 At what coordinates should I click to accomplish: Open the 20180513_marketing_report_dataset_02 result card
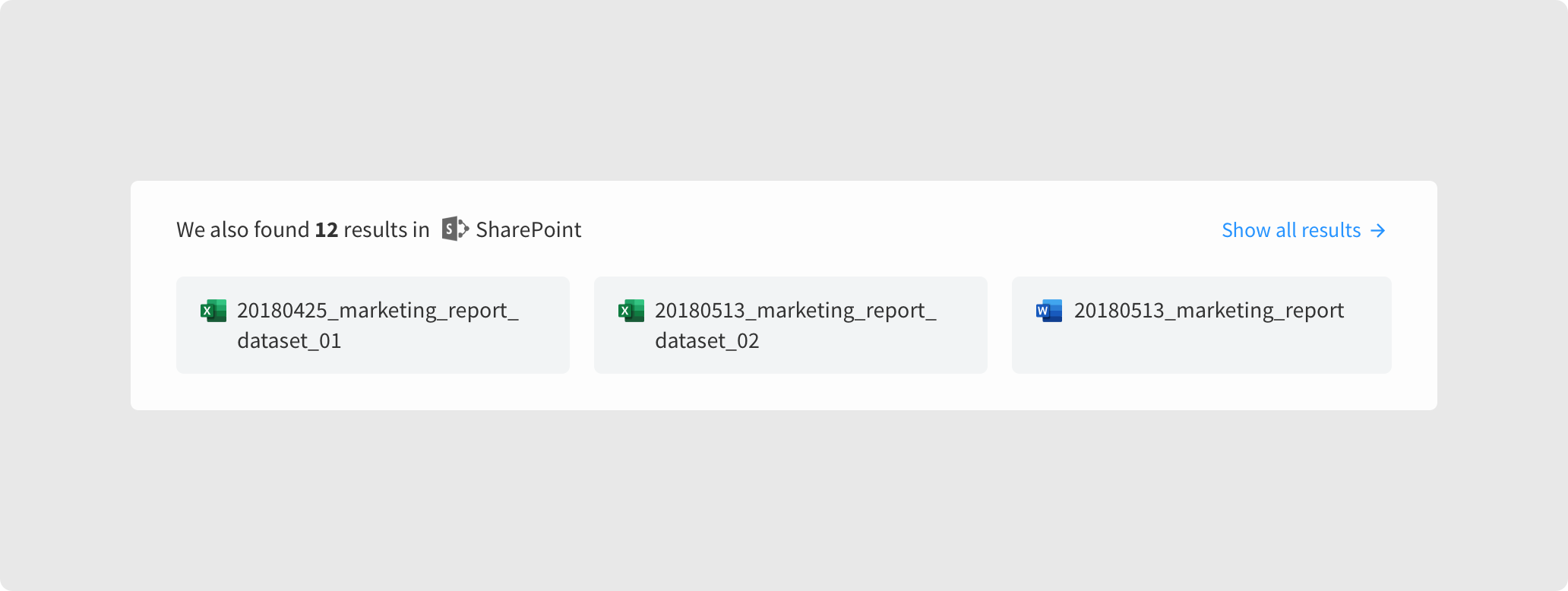click(790, 325)
